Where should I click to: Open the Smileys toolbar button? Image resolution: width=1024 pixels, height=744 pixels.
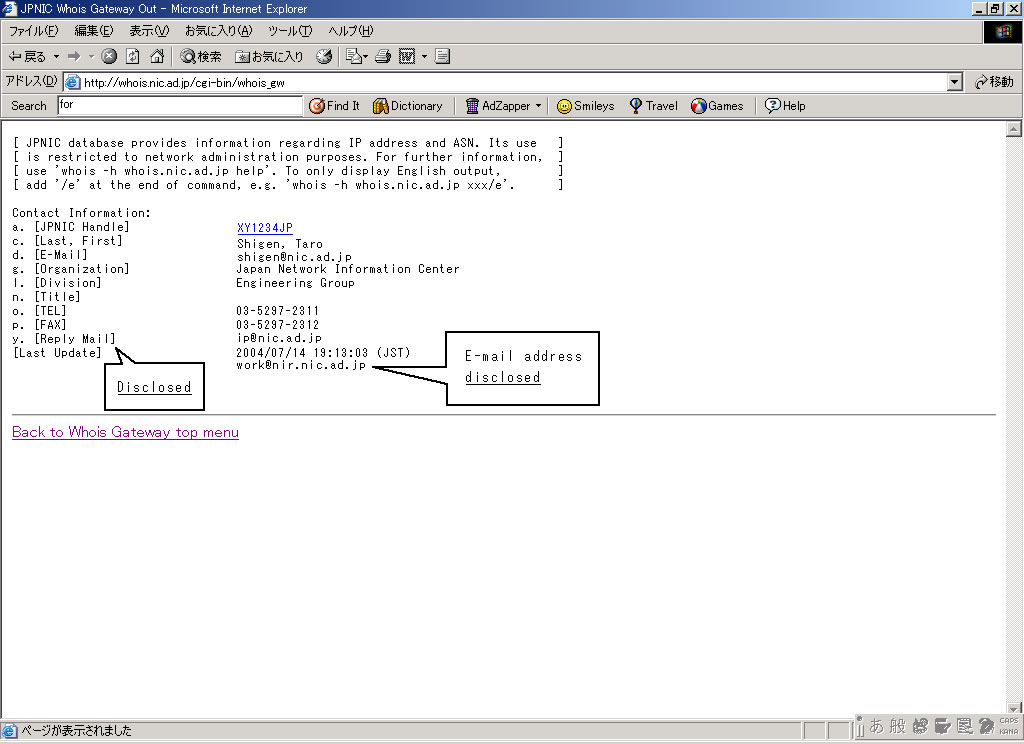pos(585,106)
